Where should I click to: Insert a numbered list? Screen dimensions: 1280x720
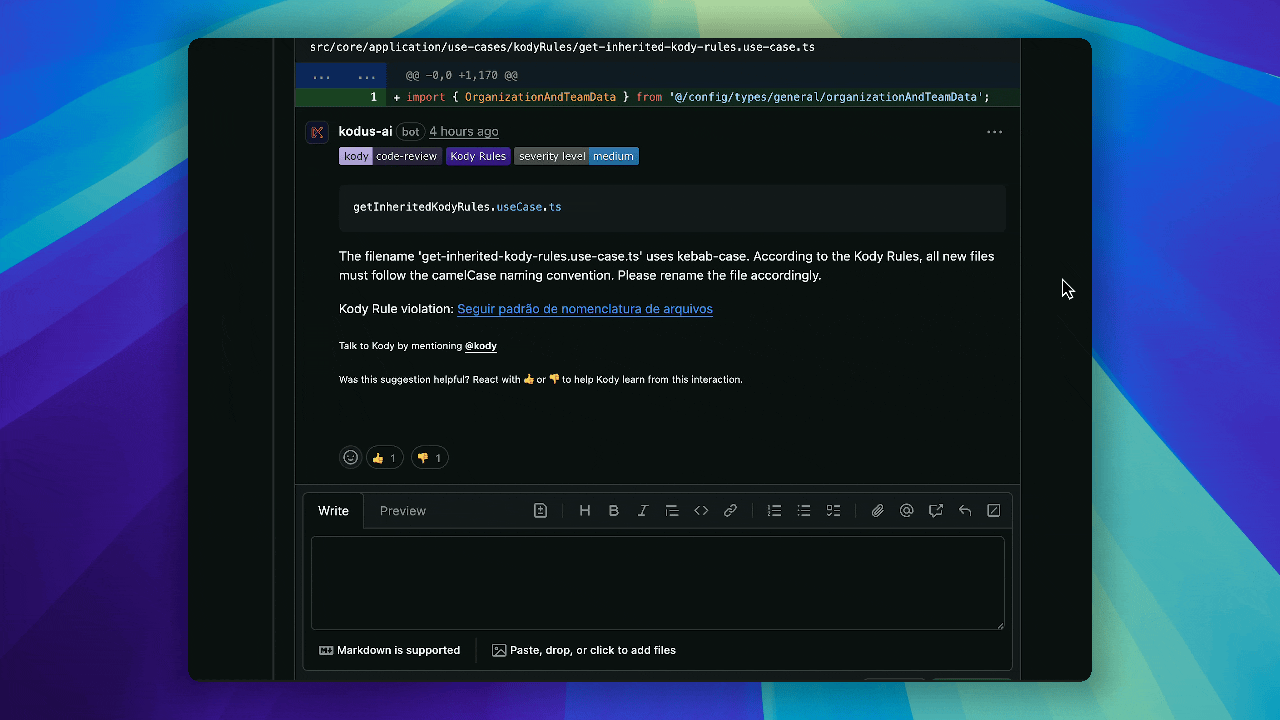774,511
